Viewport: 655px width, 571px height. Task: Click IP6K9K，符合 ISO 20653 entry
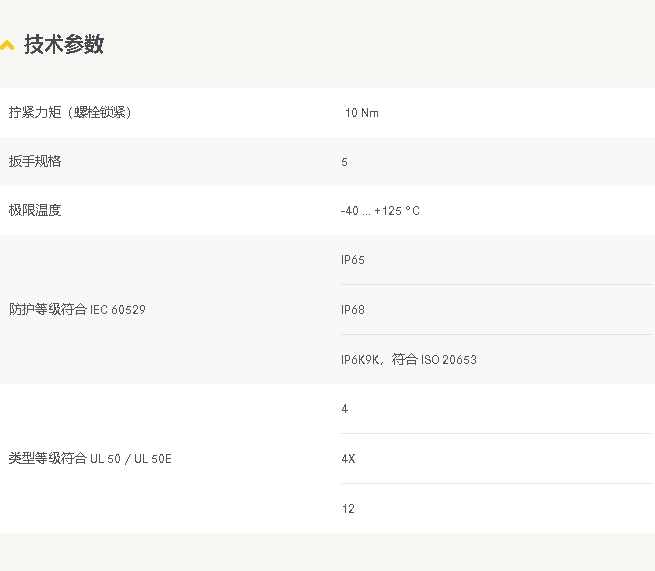click(409, 359)
